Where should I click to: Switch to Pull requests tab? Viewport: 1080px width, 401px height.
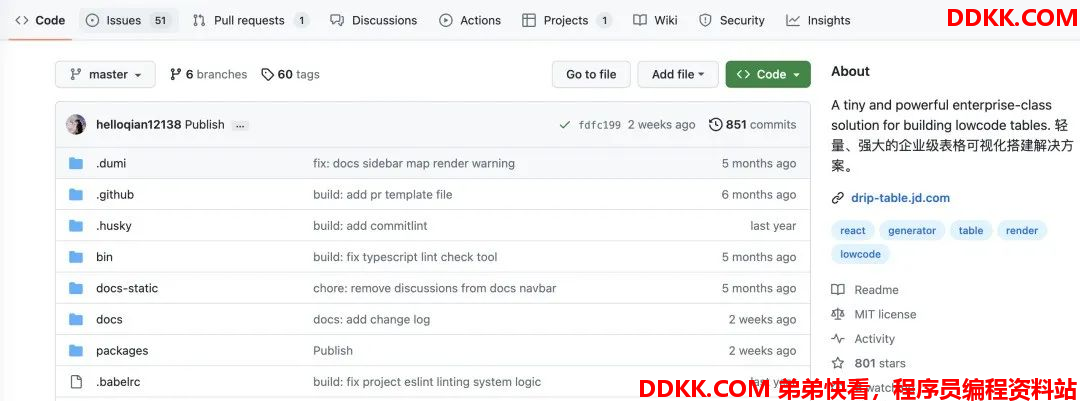tap(251, 21)
